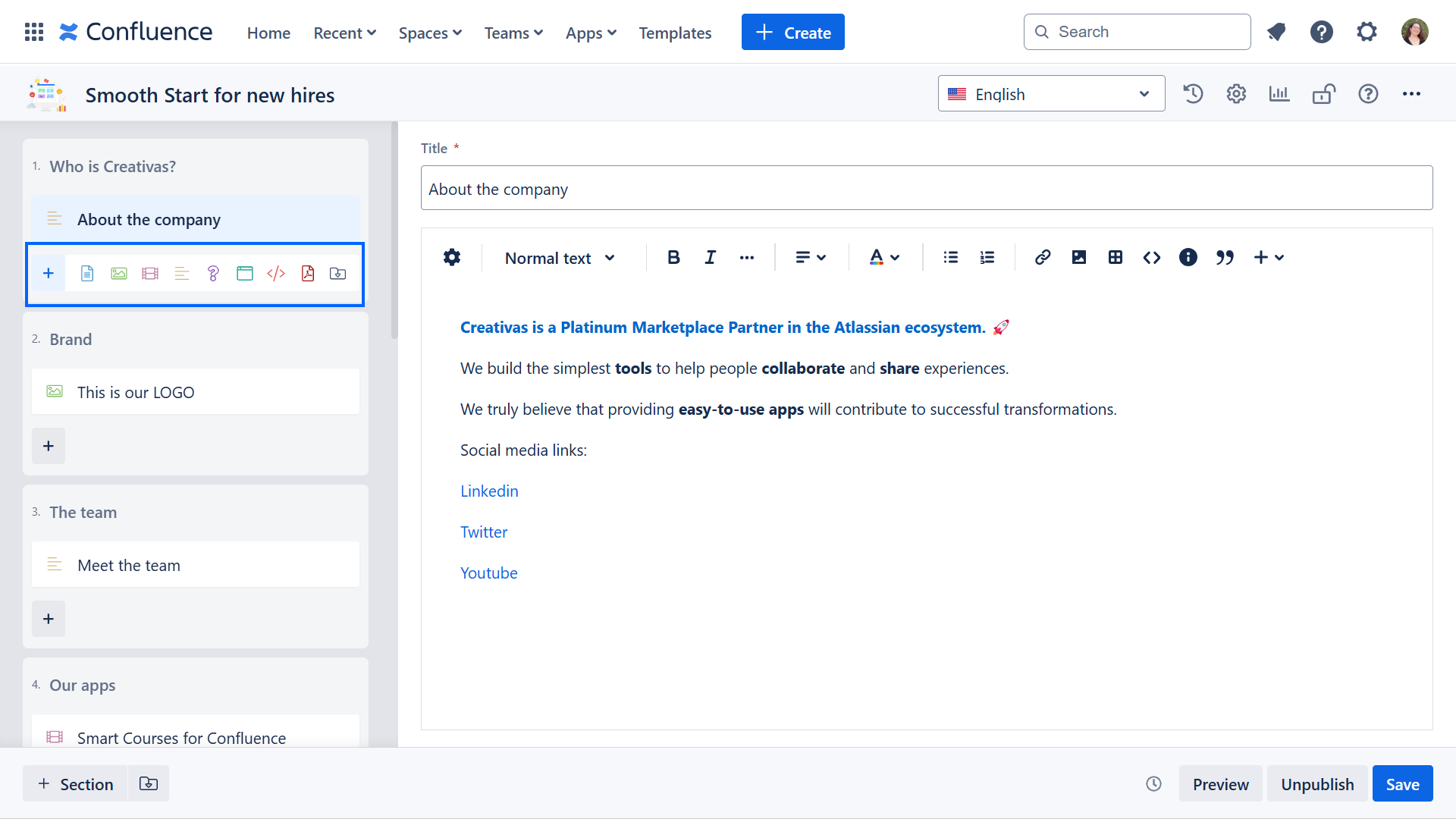Toggle bold formatting

[x=673, y=258]
